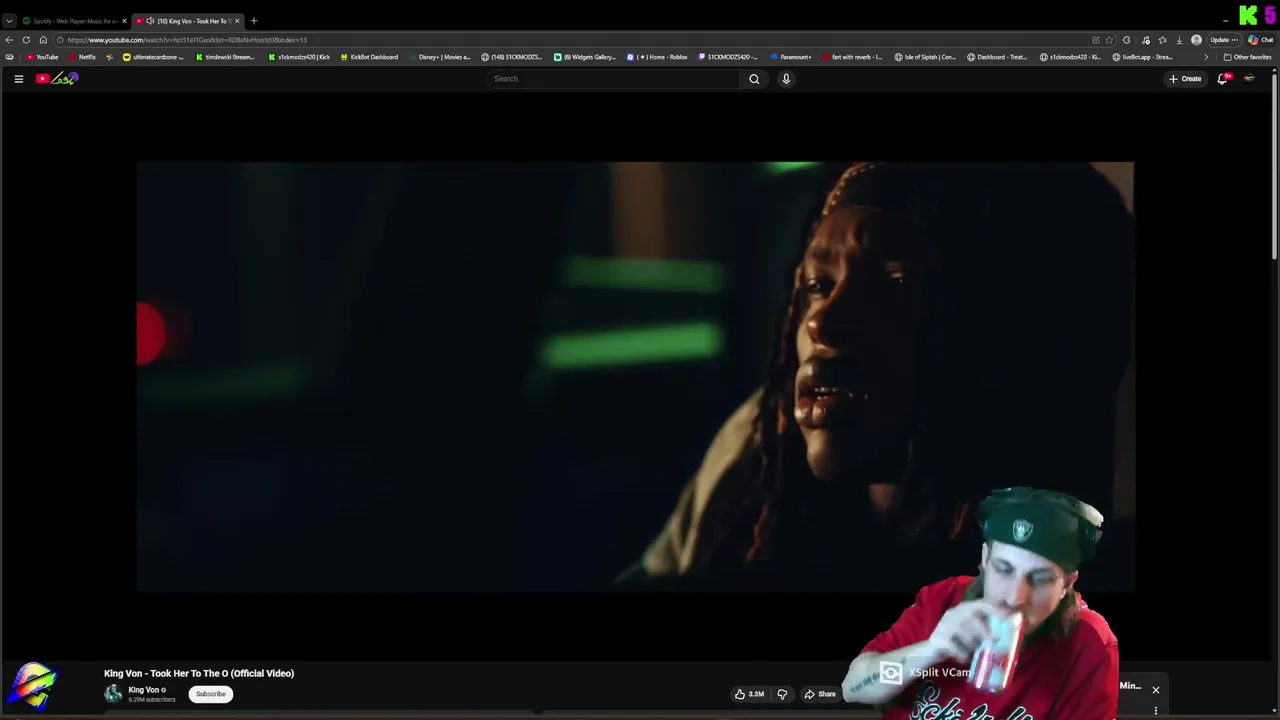Click the browser Update button
This screenshot has width=1280, height=720.
click(x=1223, y=40)
